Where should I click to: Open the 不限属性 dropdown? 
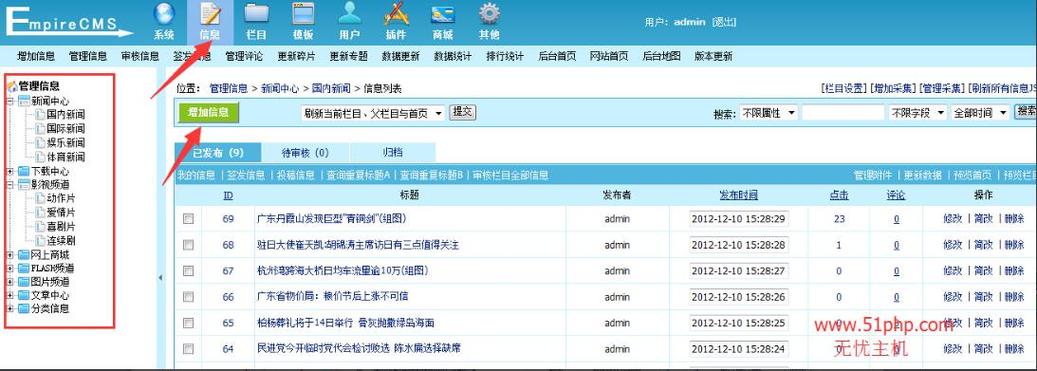point(768,113)
